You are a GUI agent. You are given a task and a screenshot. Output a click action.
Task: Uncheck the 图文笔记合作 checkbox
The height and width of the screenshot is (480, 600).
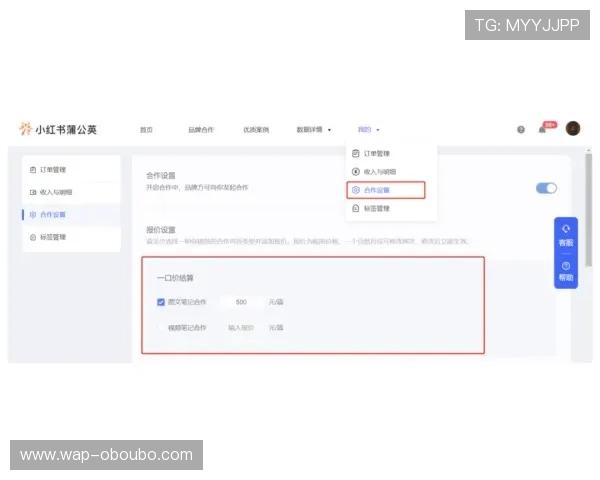(x=161, y=302)
